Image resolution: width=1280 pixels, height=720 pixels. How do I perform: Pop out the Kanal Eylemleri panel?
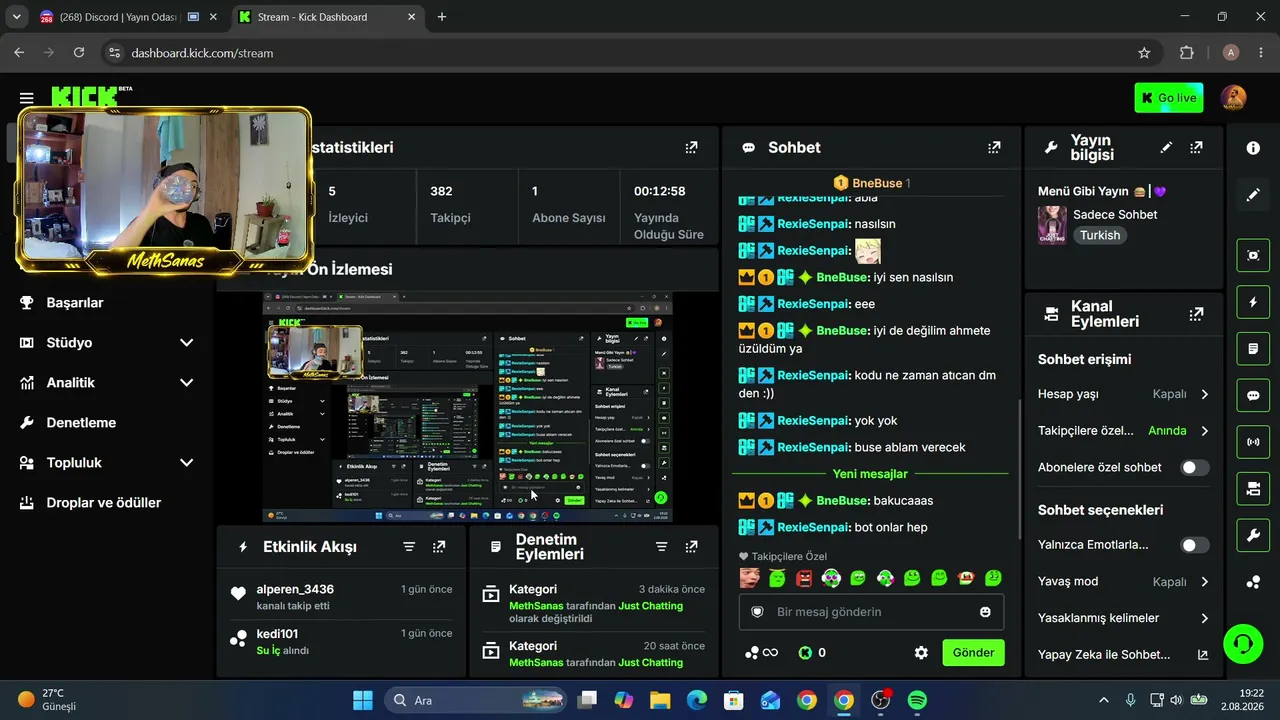[x=1196, y=314]
